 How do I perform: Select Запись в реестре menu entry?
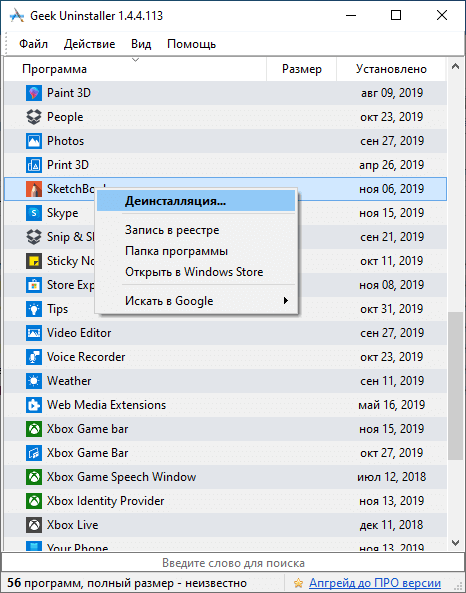coord(196,230)
